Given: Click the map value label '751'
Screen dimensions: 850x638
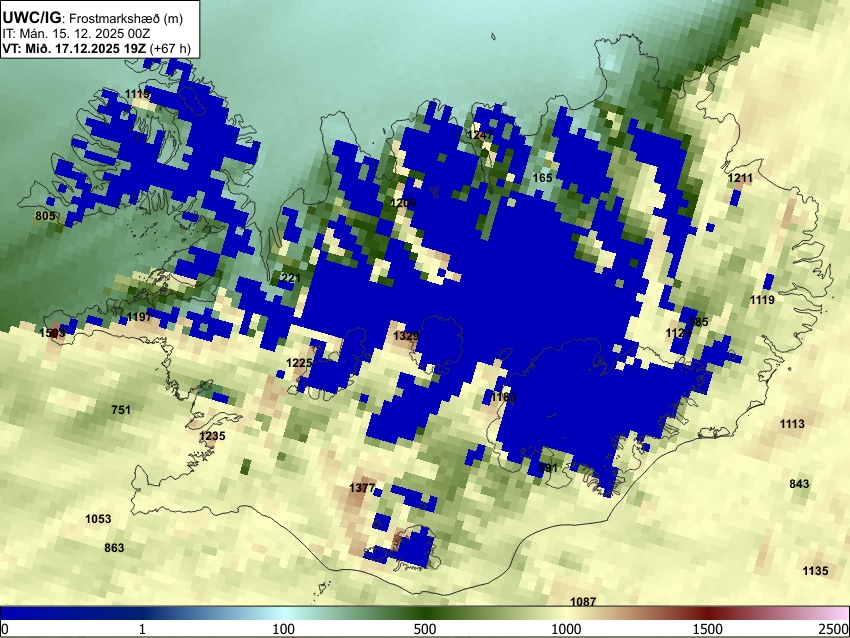Looking at the screenshot, I should [121, 410].
